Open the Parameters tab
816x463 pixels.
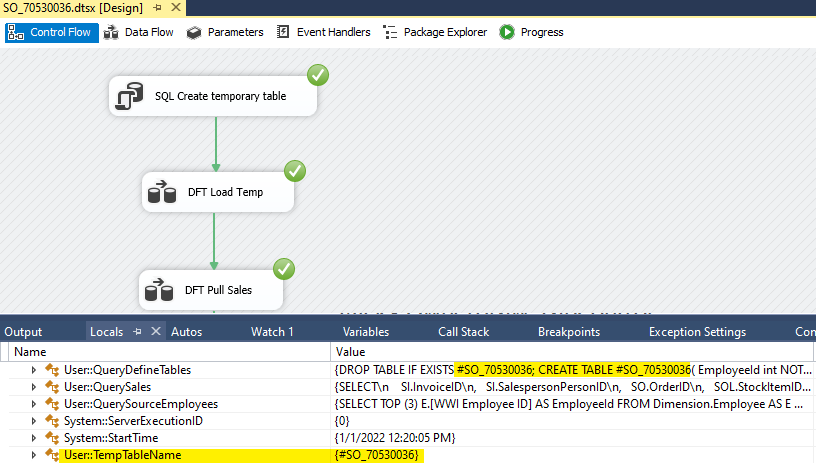(225, 32)
